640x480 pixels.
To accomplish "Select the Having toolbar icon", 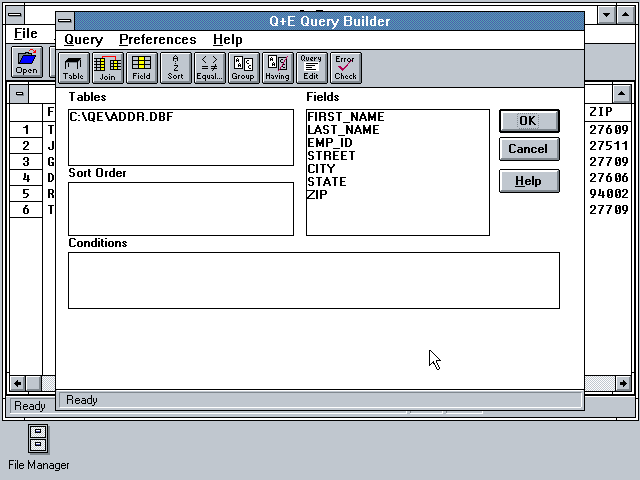I will [x=278, y=68].
